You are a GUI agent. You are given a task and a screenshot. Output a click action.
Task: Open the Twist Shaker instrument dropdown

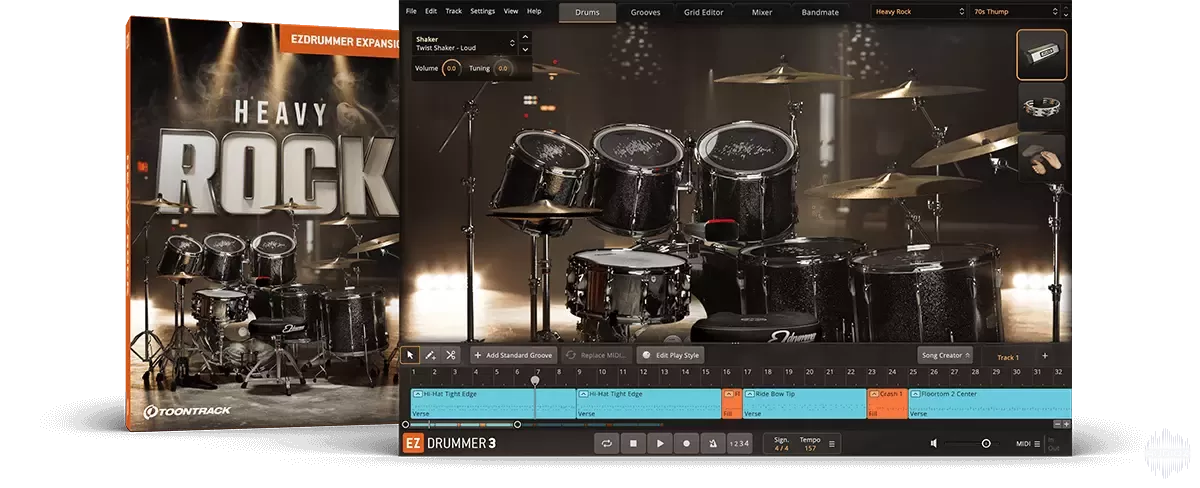click(465, 43)
